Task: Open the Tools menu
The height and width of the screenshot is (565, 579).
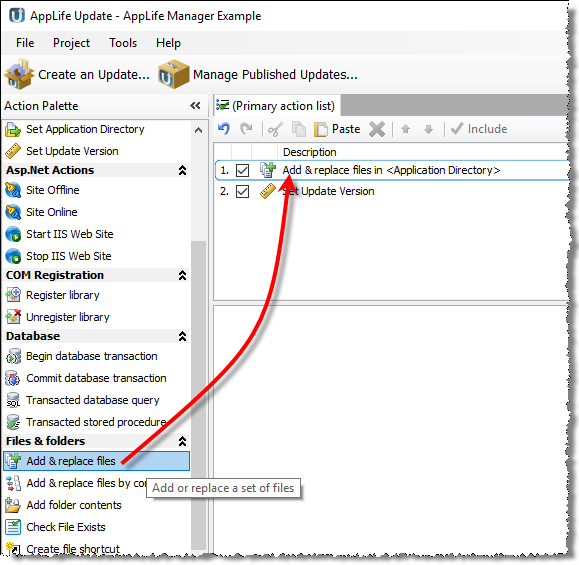Action: pyautogui.click(x=123, y=43)
